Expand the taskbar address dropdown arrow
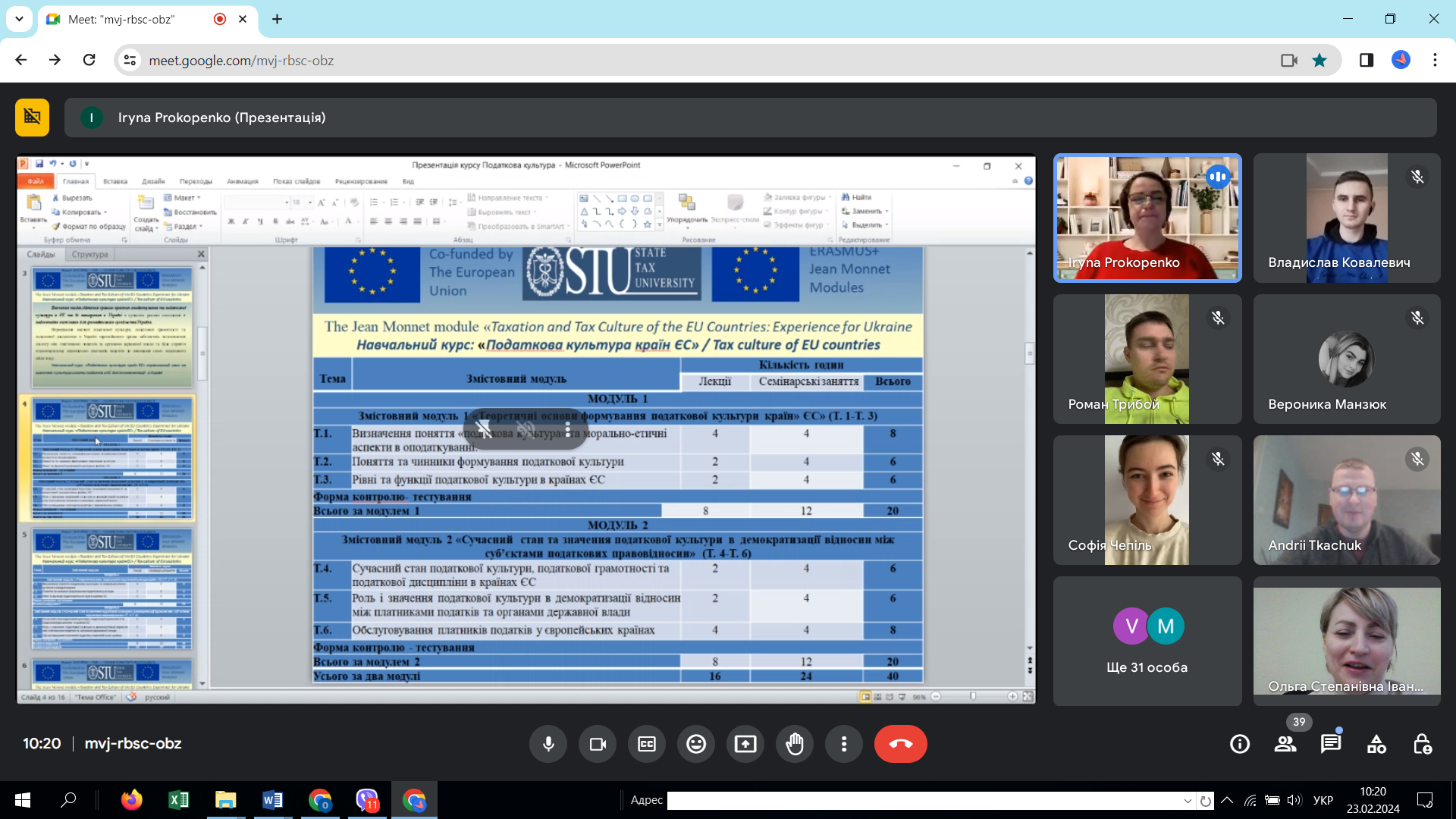This screenshot has width=1456, height=819. 1188,801
